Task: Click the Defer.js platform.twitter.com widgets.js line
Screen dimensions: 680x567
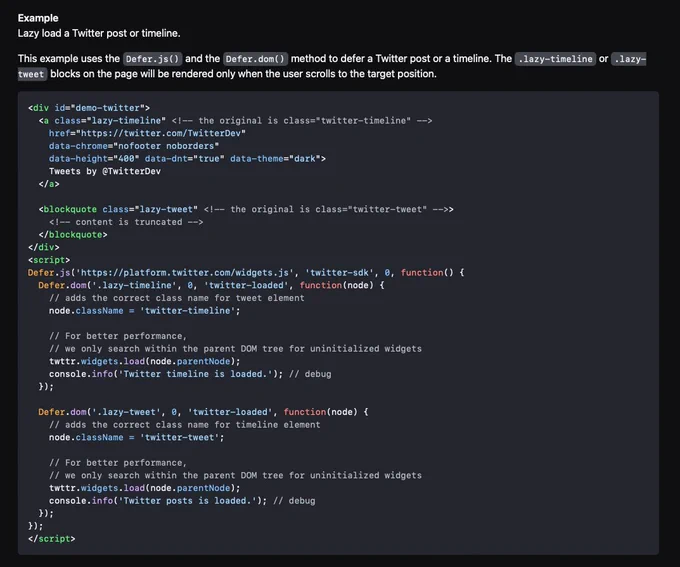Action: pos(246,273)
